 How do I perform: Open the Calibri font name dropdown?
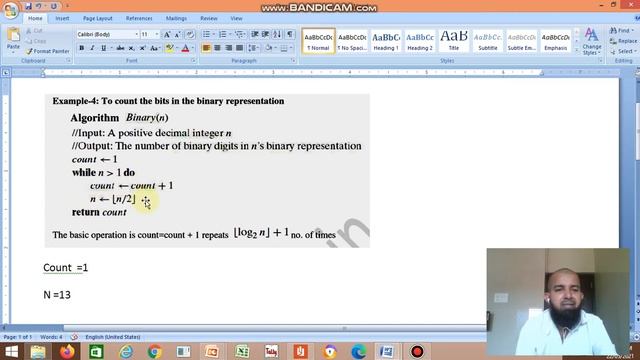tap(137, 35)
